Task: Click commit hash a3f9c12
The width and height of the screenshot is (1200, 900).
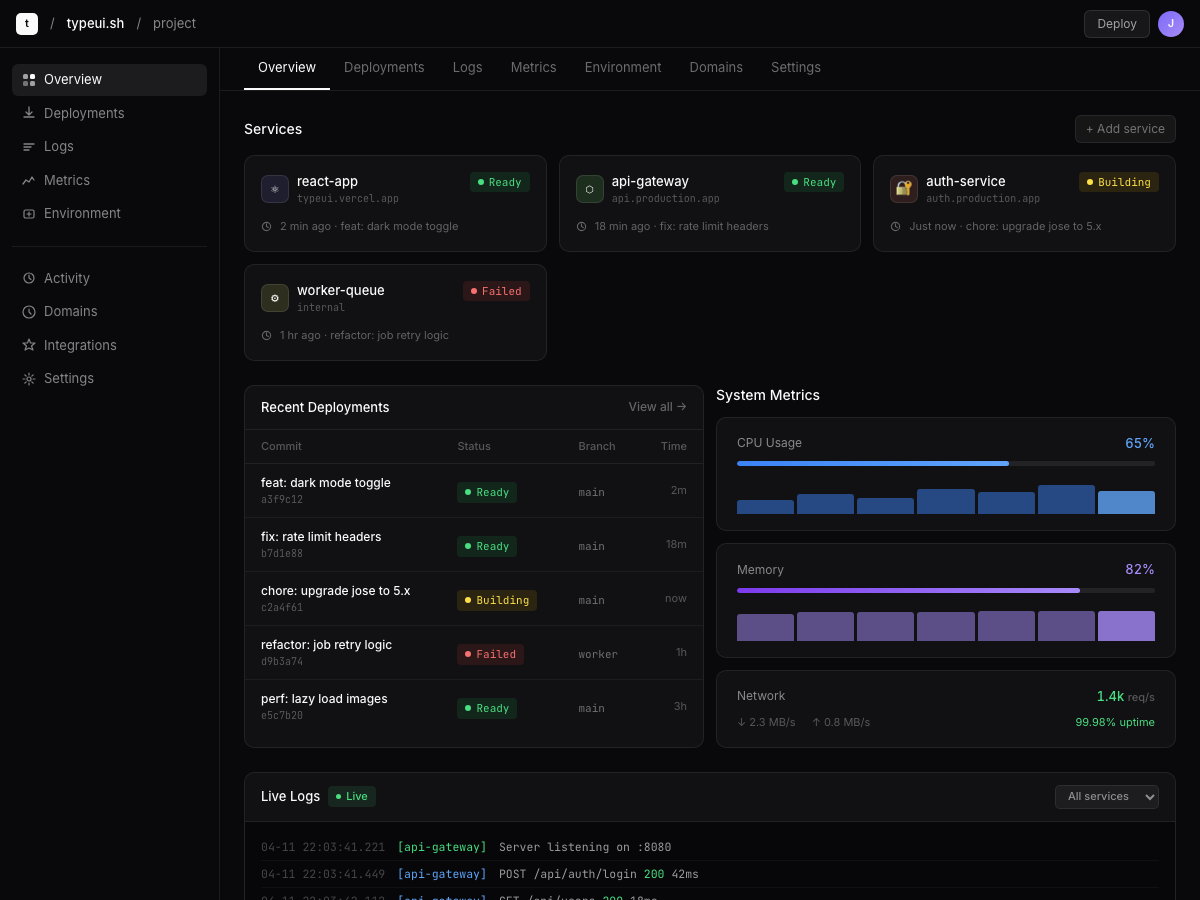Action: point(282,500)
